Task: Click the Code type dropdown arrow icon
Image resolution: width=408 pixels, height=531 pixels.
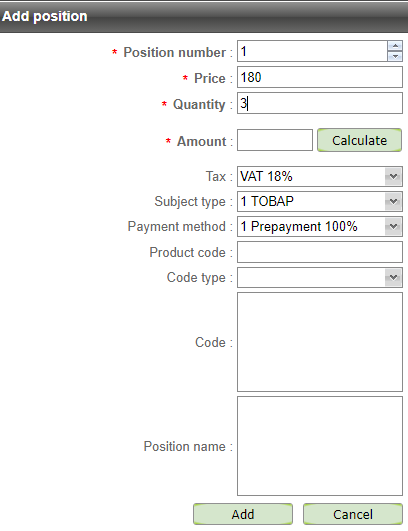Action: pyautogui.click(x=393, y=277)
